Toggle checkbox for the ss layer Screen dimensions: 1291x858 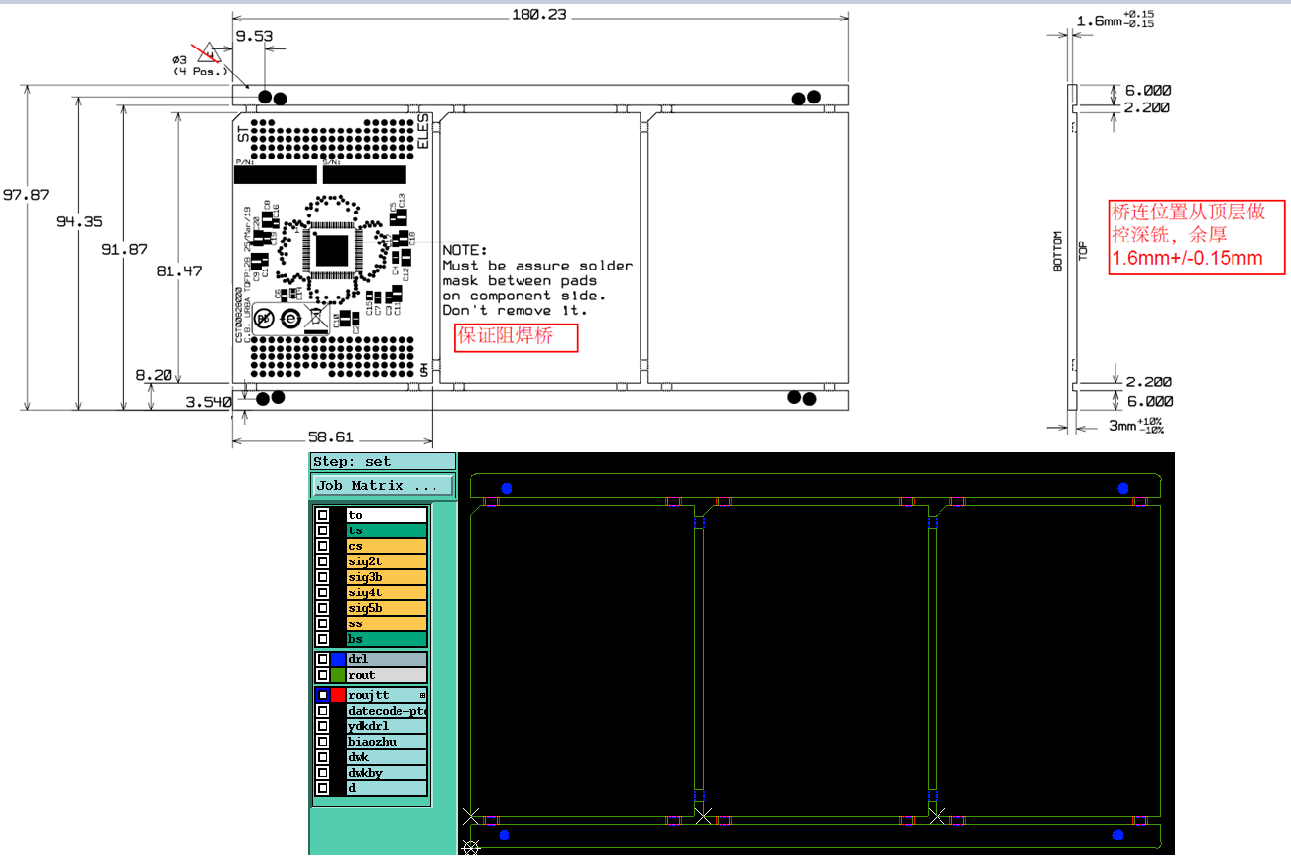point(322,624)
